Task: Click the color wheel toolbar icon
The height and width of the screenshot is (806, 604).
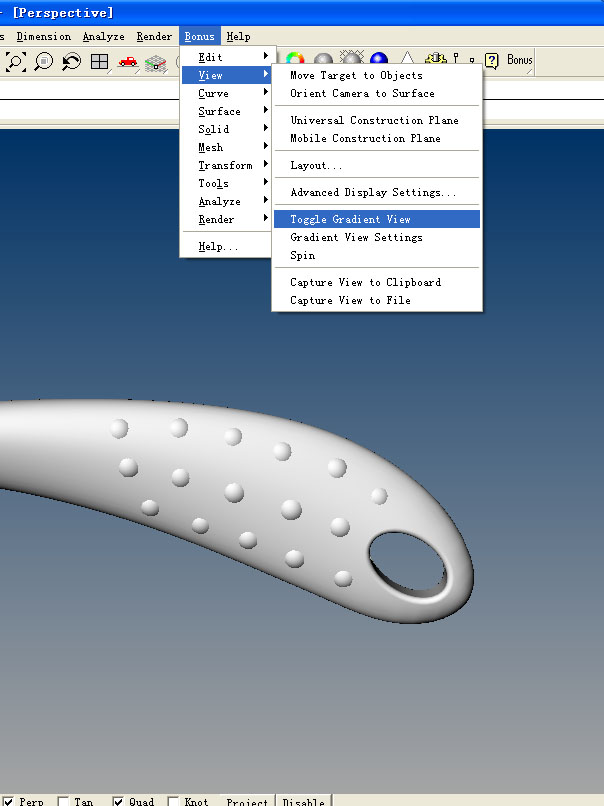Action: tap(295, 58)
